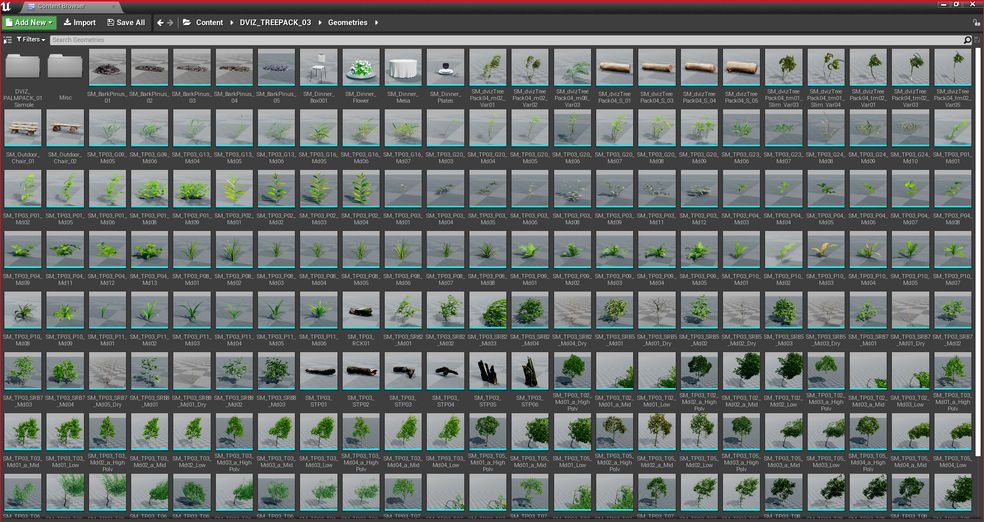Select SM_TP03_STP04 stump thumbnail
Viewport: 984px width, 522px height.
[x=446, y=371]
